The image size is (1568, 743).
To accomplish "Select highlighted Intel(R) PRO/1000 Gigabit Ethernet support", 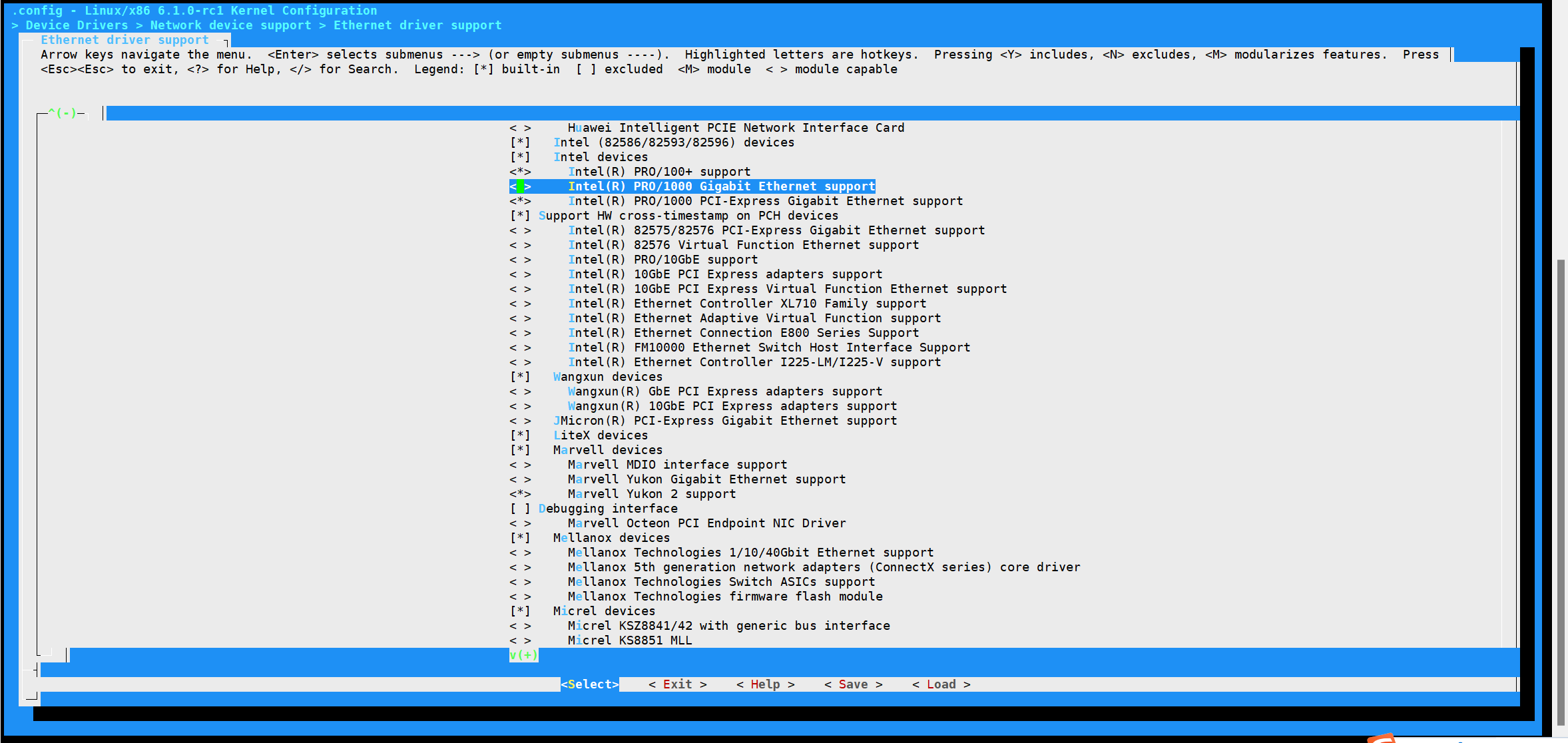I will (x=721, y=186).
